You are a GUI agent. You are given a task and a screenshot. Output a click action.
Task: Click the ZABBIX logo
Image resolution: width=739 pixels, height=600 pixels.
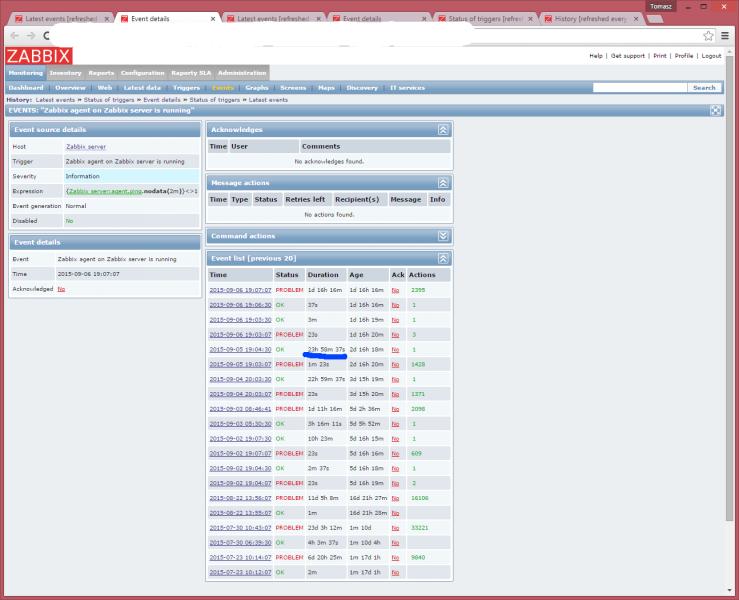pos(39,56)
